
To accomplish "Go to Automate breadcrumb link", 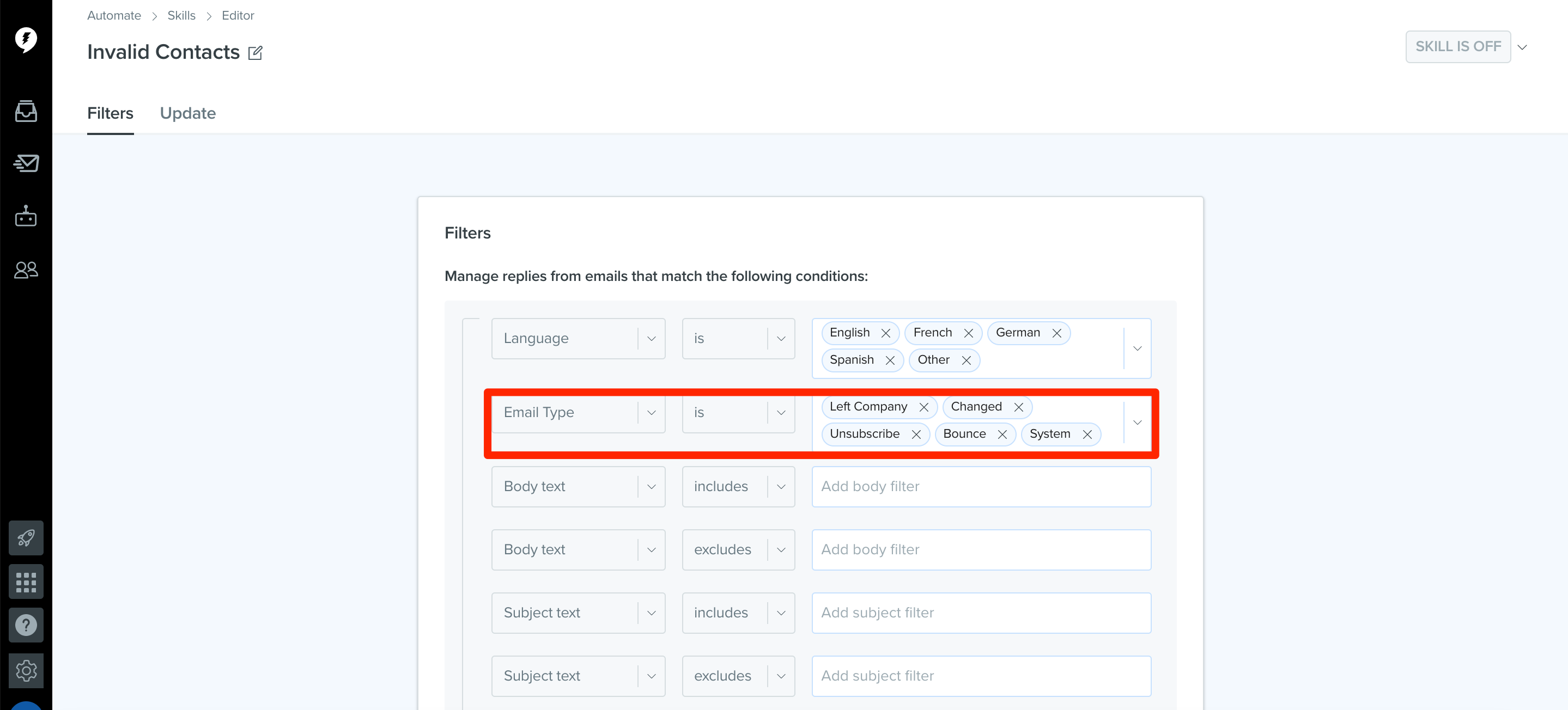I will [114, 16].
